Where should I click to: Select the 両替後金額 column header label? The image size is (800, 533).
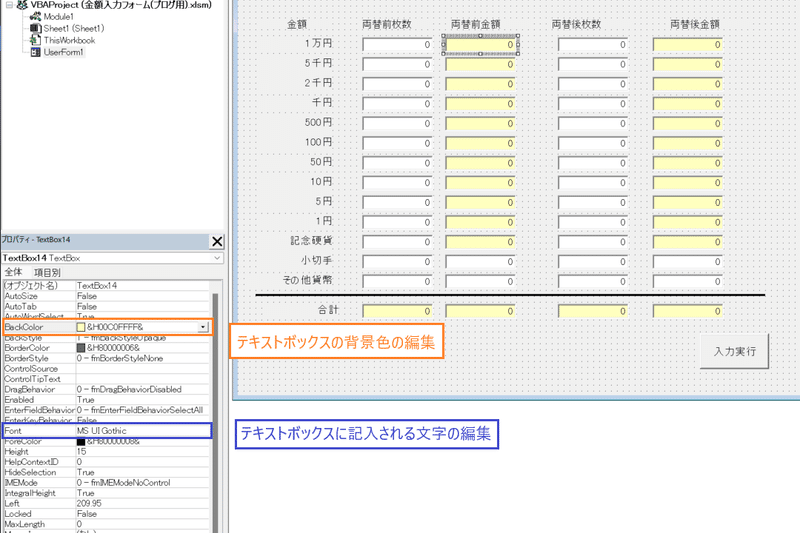pyautogui.click(x=695, y=24)
